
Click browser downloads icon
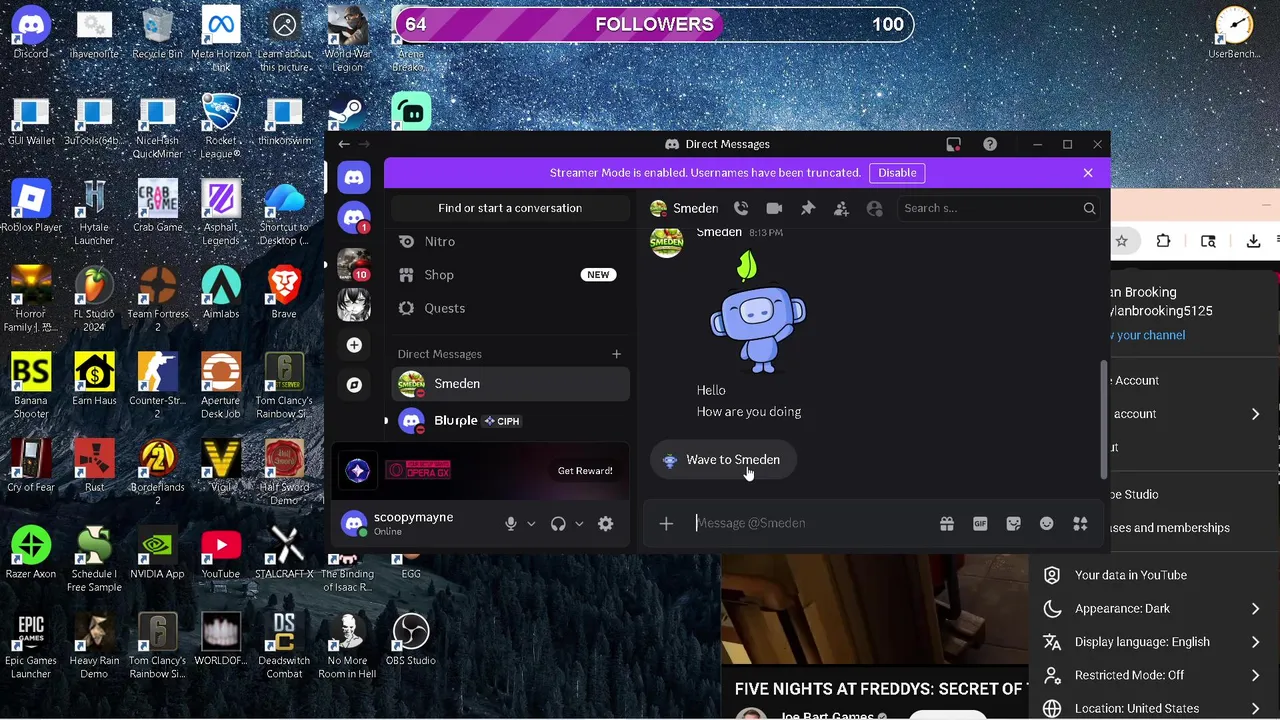(x=1253, y=241)
